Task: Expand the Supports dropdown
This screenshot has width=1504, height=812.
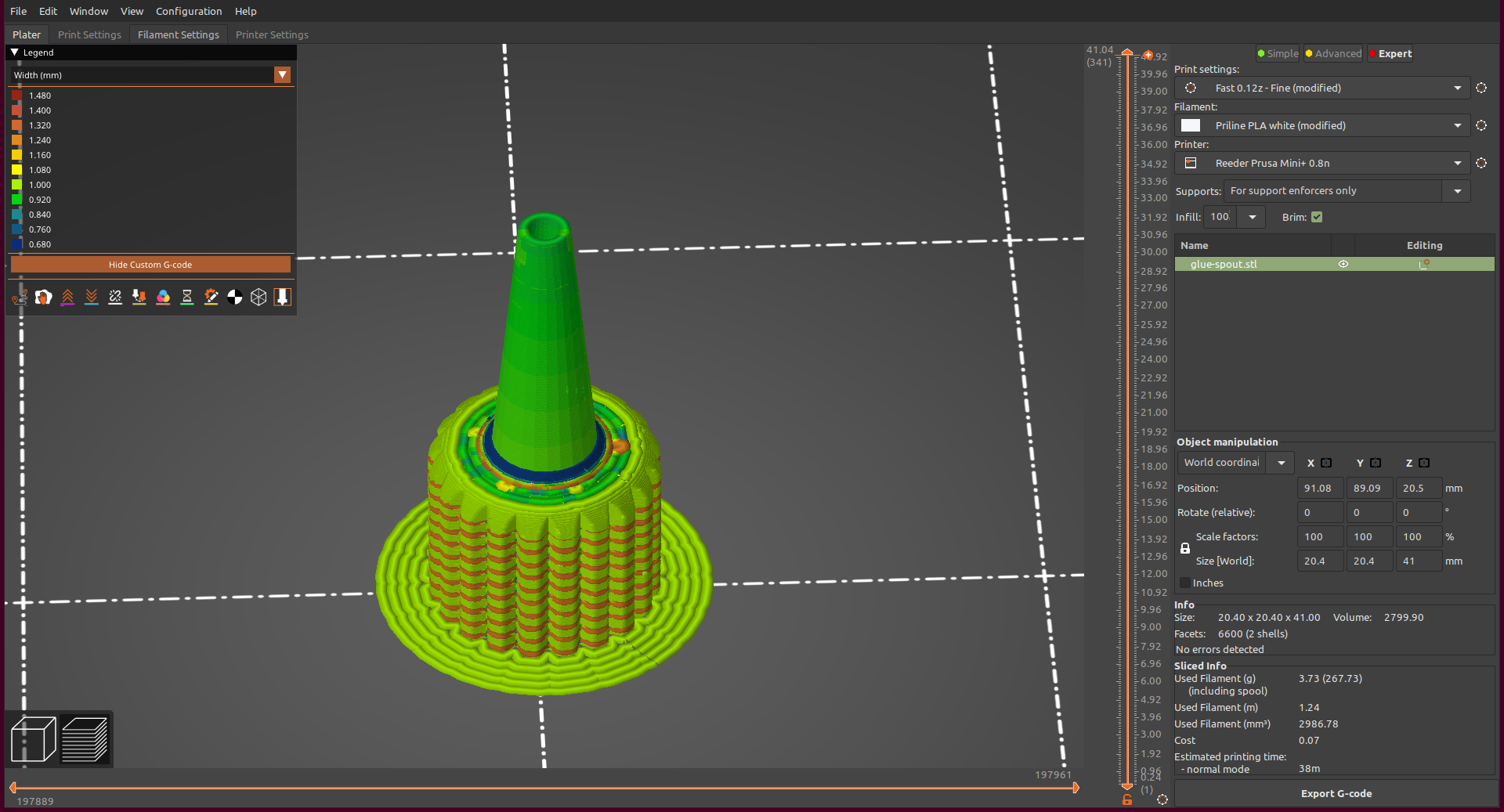Action: pos(1457,190)
